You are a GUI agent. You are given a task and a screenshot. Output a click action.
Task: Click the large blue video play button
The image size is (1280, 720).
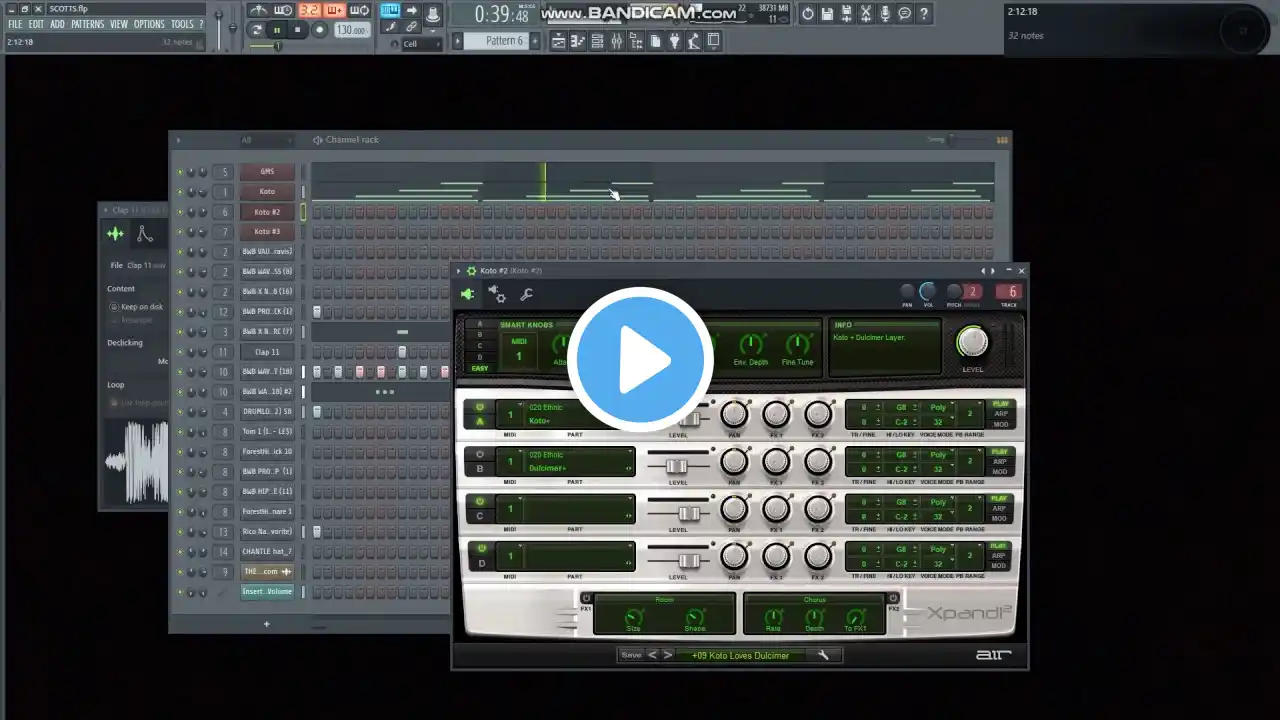tap(640, 360)
